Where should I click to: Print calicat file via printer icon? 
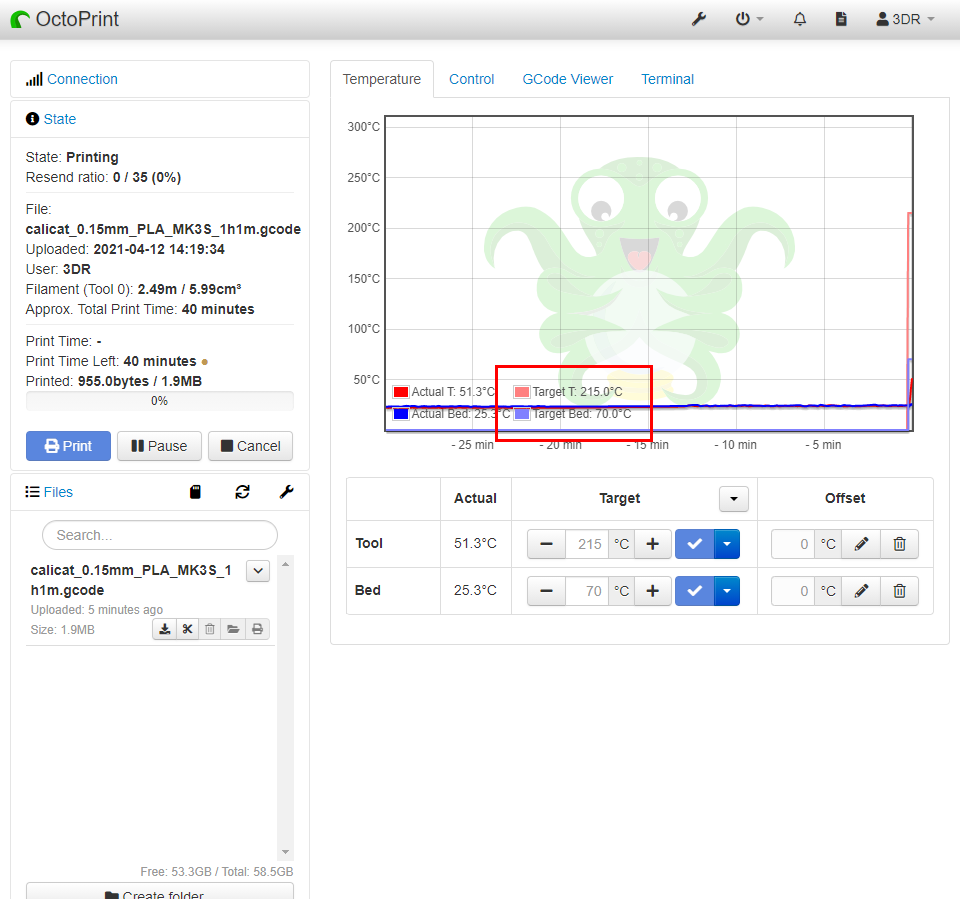(257, 629)
